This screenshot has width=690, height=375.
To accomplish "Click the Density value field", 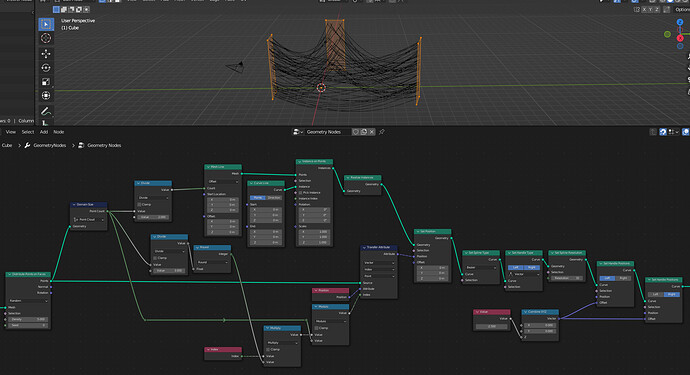I will click(x=28, y=319).
